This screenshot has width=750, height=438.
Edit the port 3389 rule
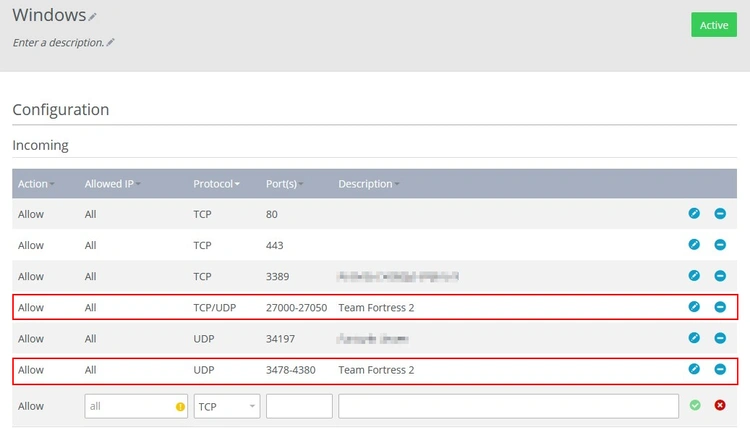click(694, 276)
